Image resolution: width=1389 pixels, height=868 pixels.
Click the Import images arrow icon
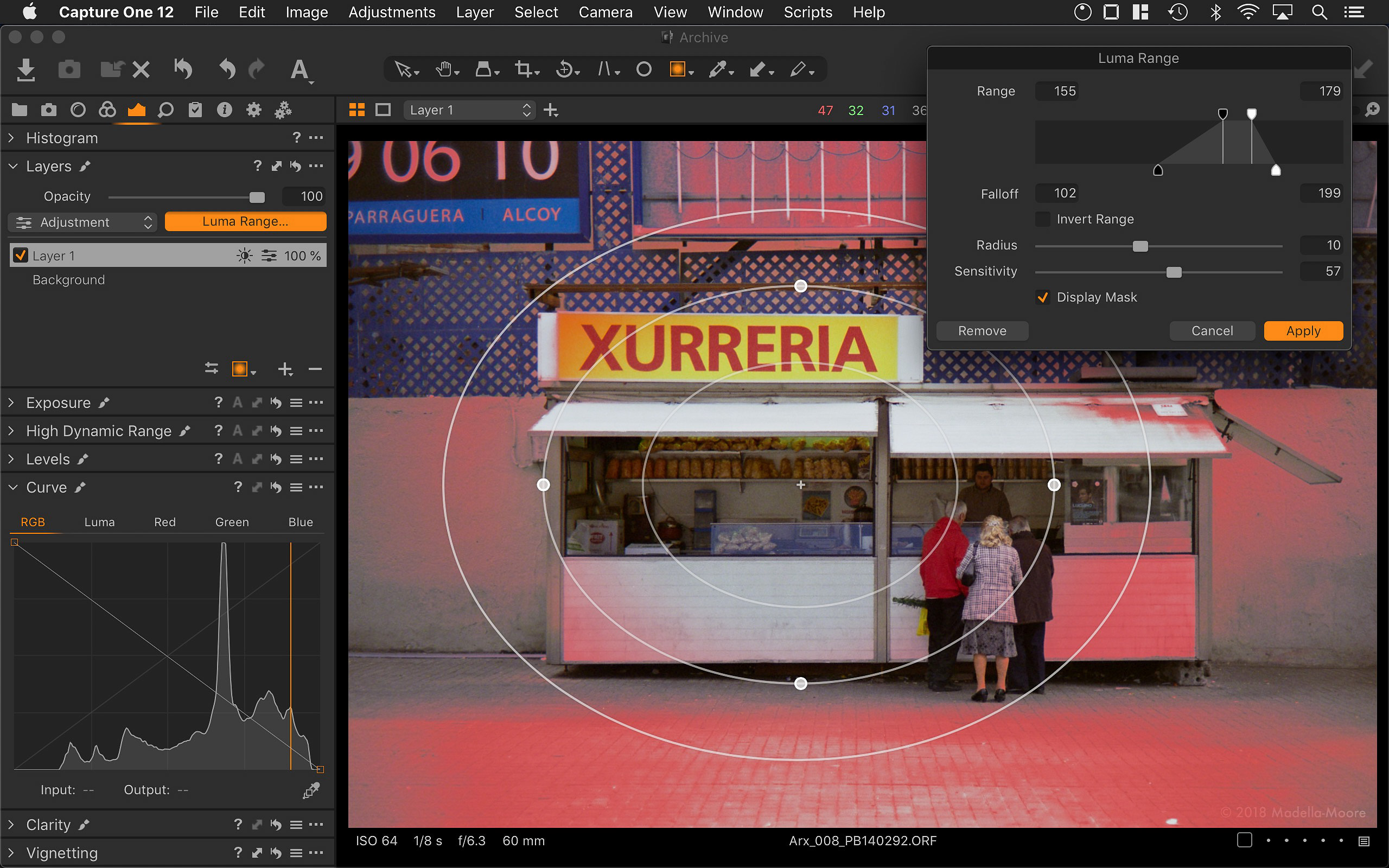[26, 69]
